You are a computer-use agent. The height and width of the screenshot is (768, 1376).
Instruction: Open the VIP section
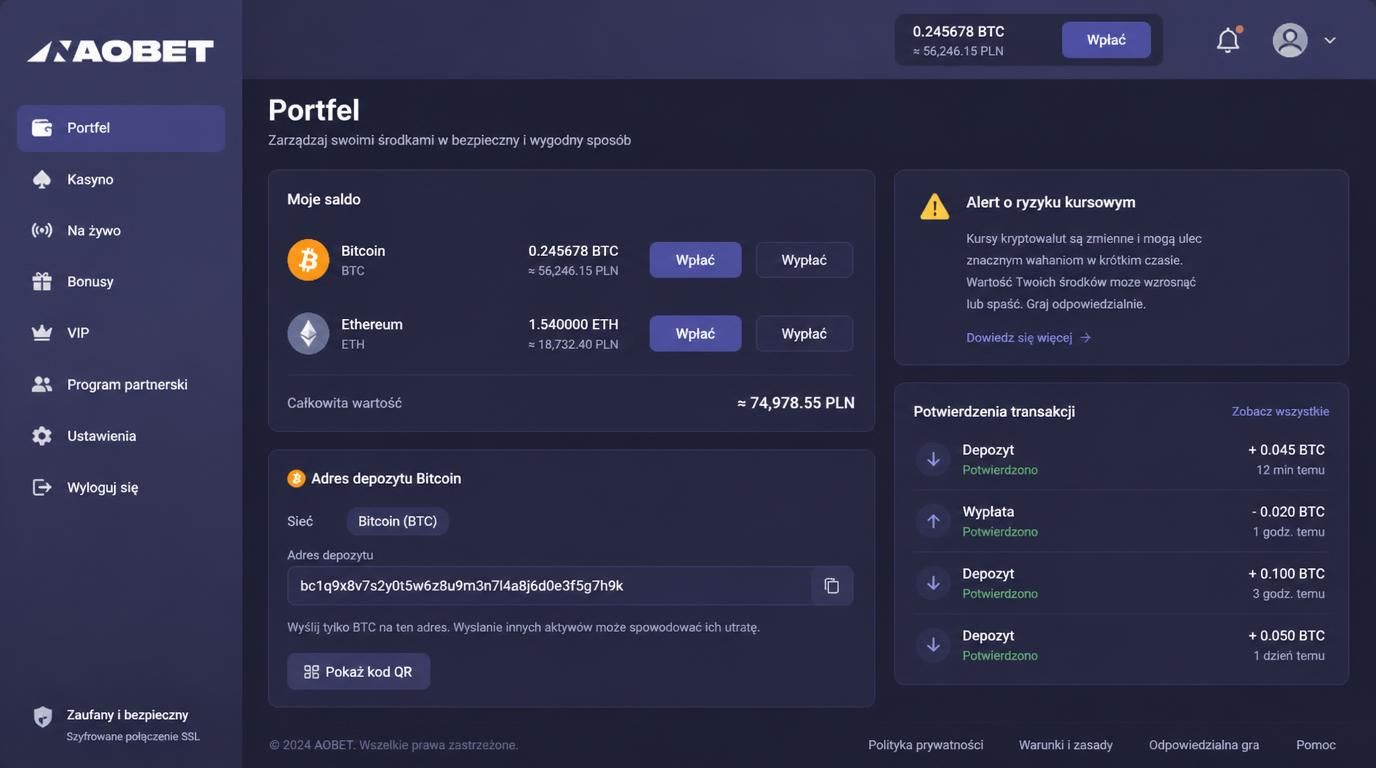click(121, 333)
